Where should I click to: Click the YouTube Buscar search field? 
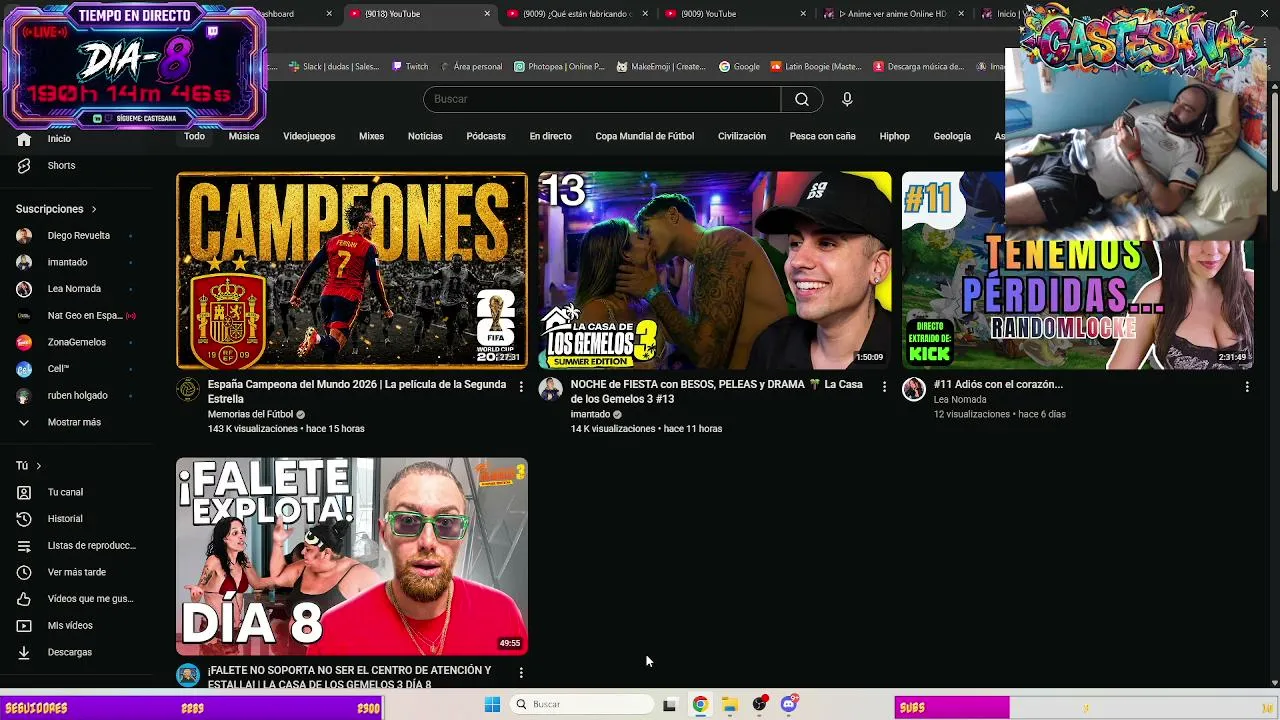602,99
